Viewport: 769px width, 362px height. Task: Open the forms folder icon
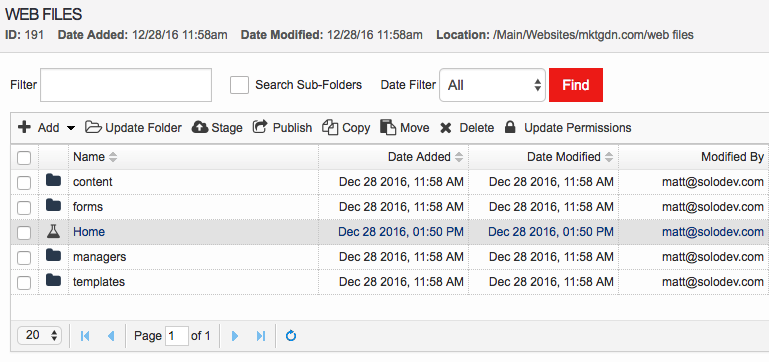point(53,206)
